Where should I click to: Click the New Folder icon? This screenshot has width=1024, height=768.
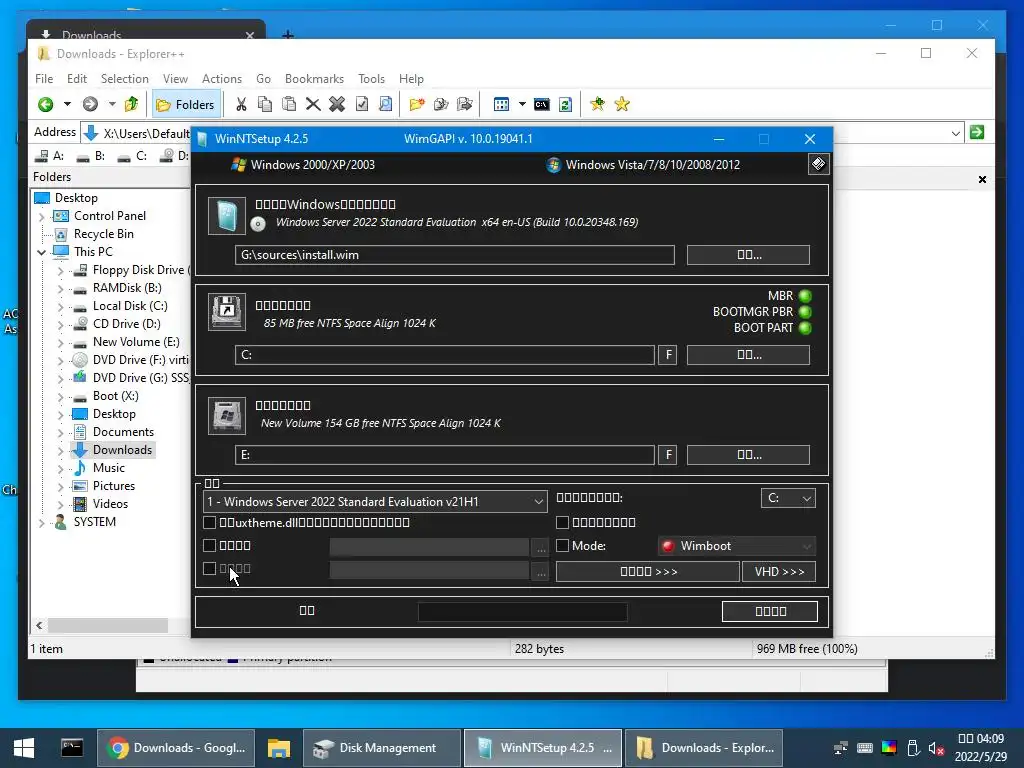tap(417, 104)
